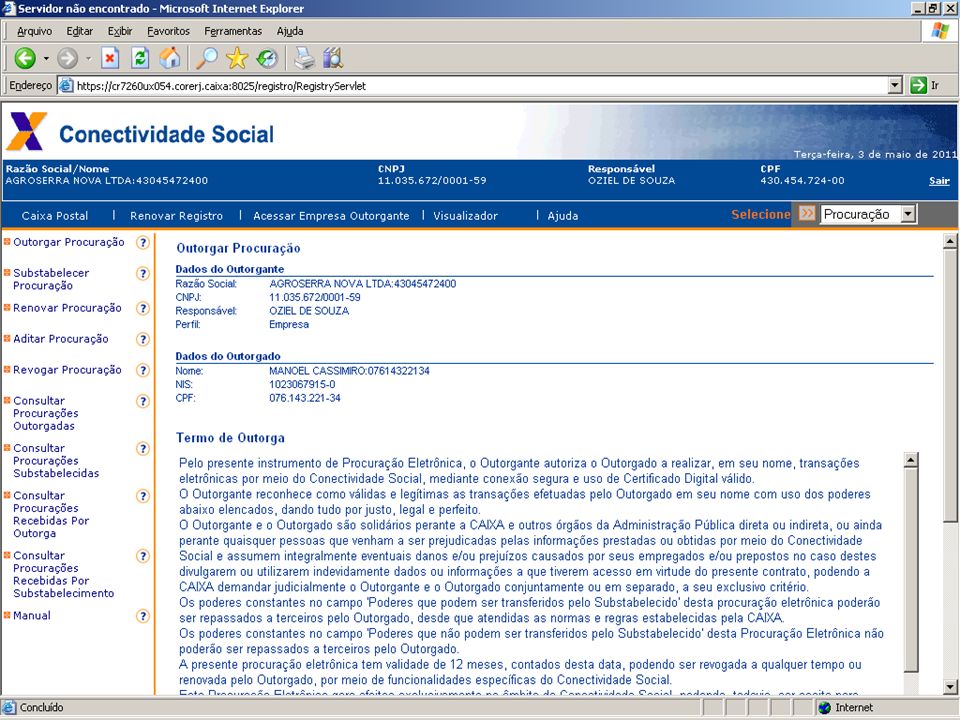Viewport: 960px width, 720px height.
Task: Go to Home page icon
Action: tap(170, 59)
